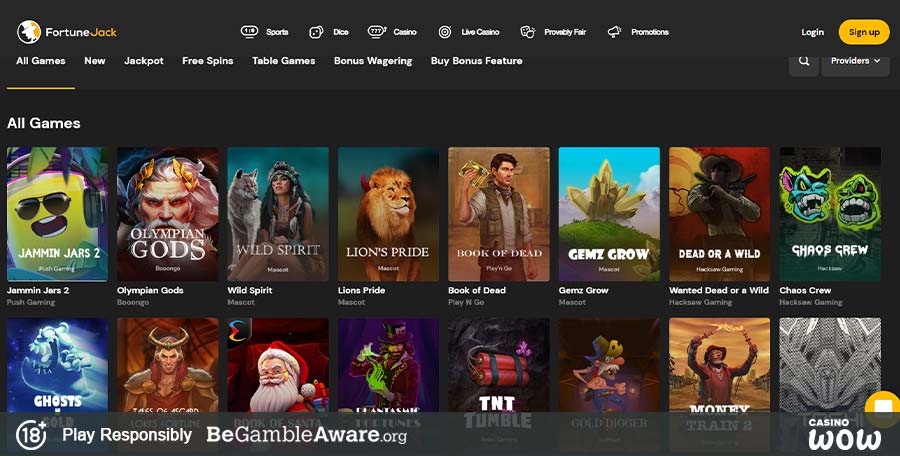This screenshot has width=900, height=456.
Task: Open the Gemz Grow game thumbnail
Action: (x=609, y=214)
